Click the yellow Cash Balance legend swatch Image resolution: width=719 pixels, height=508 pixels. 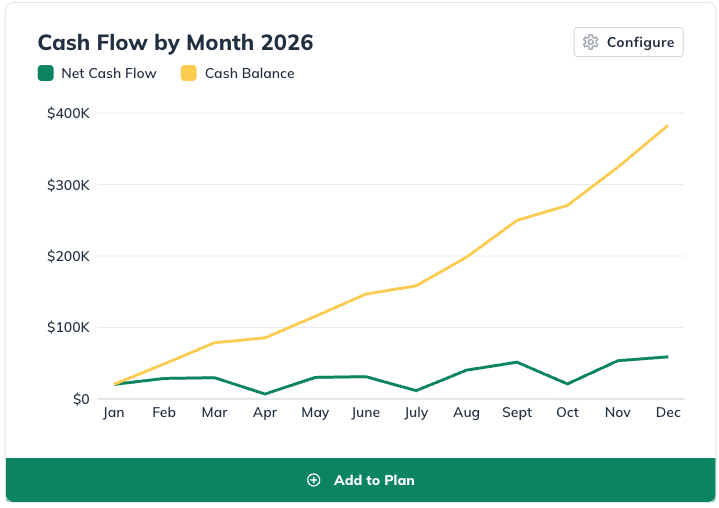coord(188,73)
